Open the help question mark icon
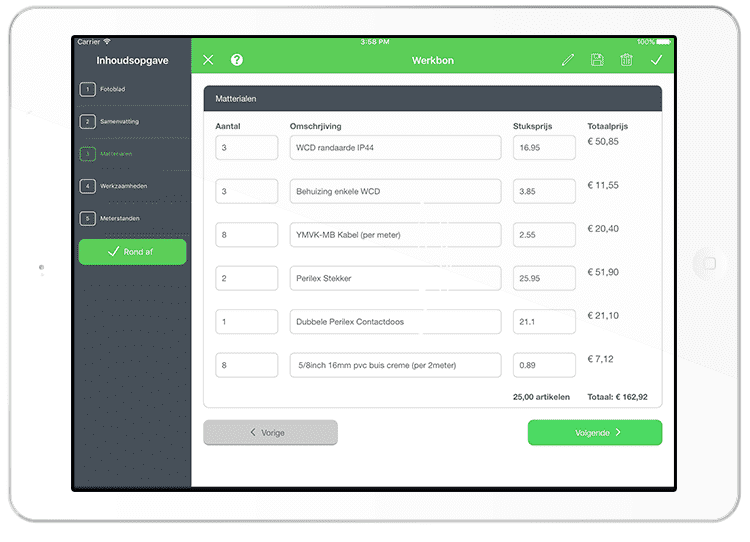750x542 pixels. tap(237, 60)
